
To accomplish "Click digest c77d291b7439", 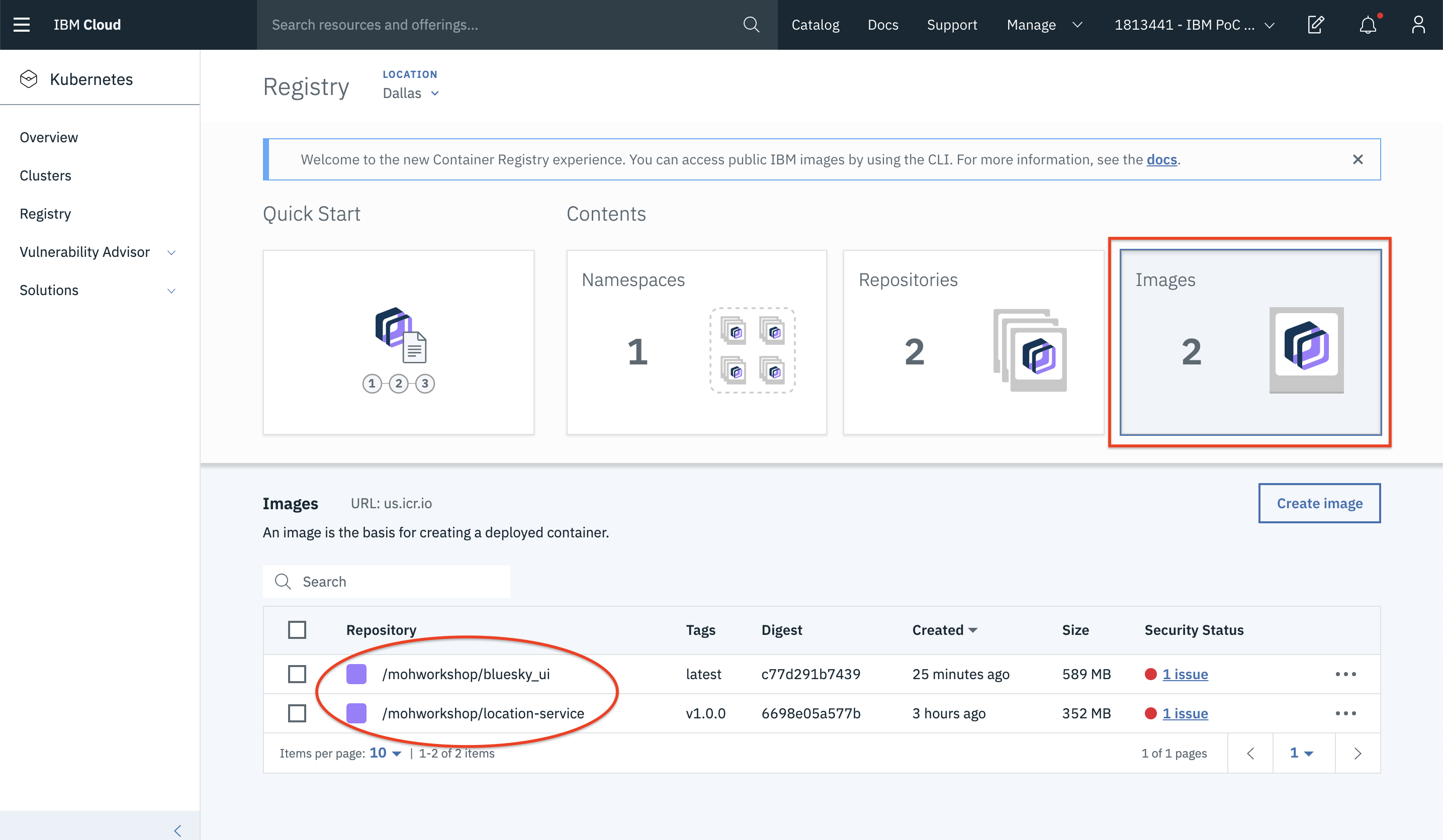I will (810, 674).
